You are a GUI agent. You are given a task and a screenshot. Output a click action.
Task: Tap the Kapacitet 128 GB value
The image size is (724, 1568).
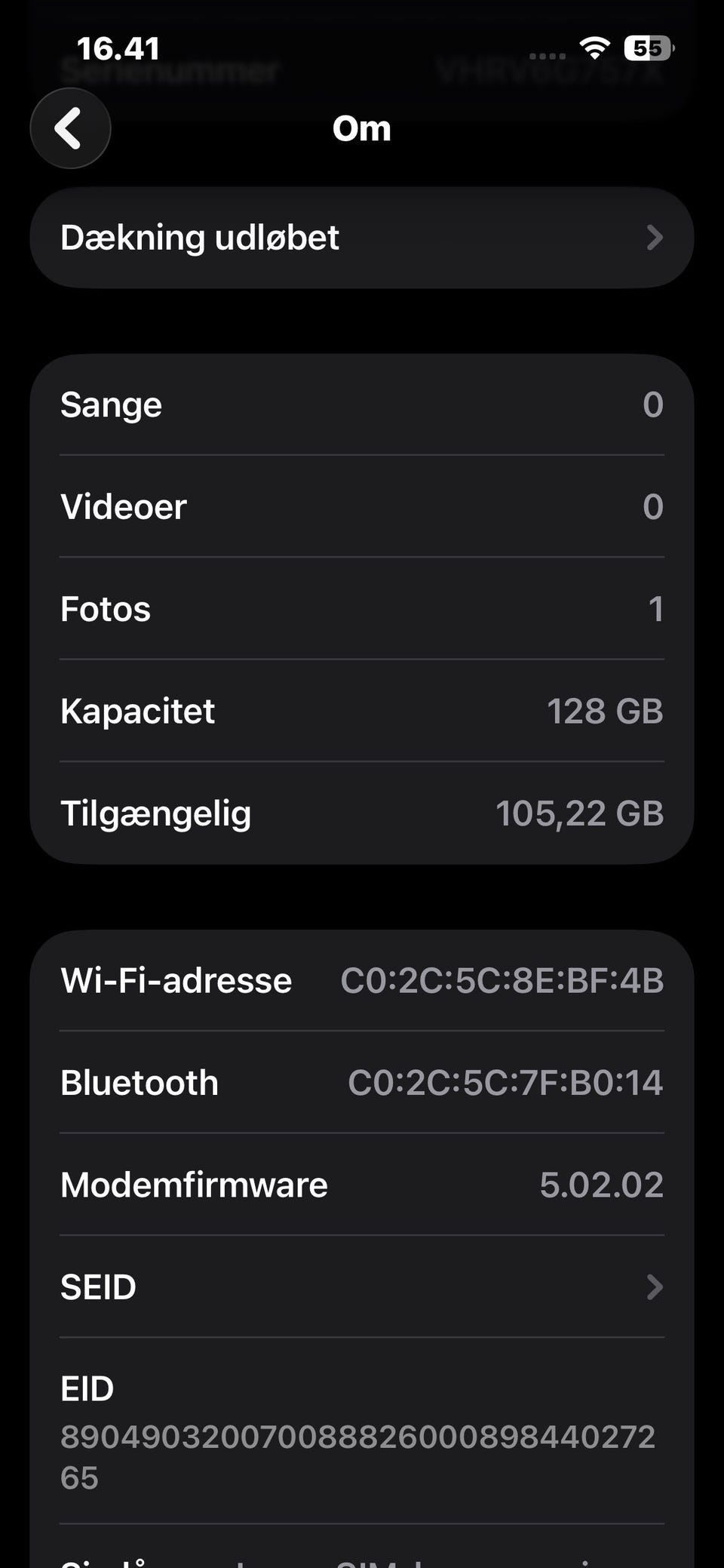pyautogui.click(x=605, y=711)
